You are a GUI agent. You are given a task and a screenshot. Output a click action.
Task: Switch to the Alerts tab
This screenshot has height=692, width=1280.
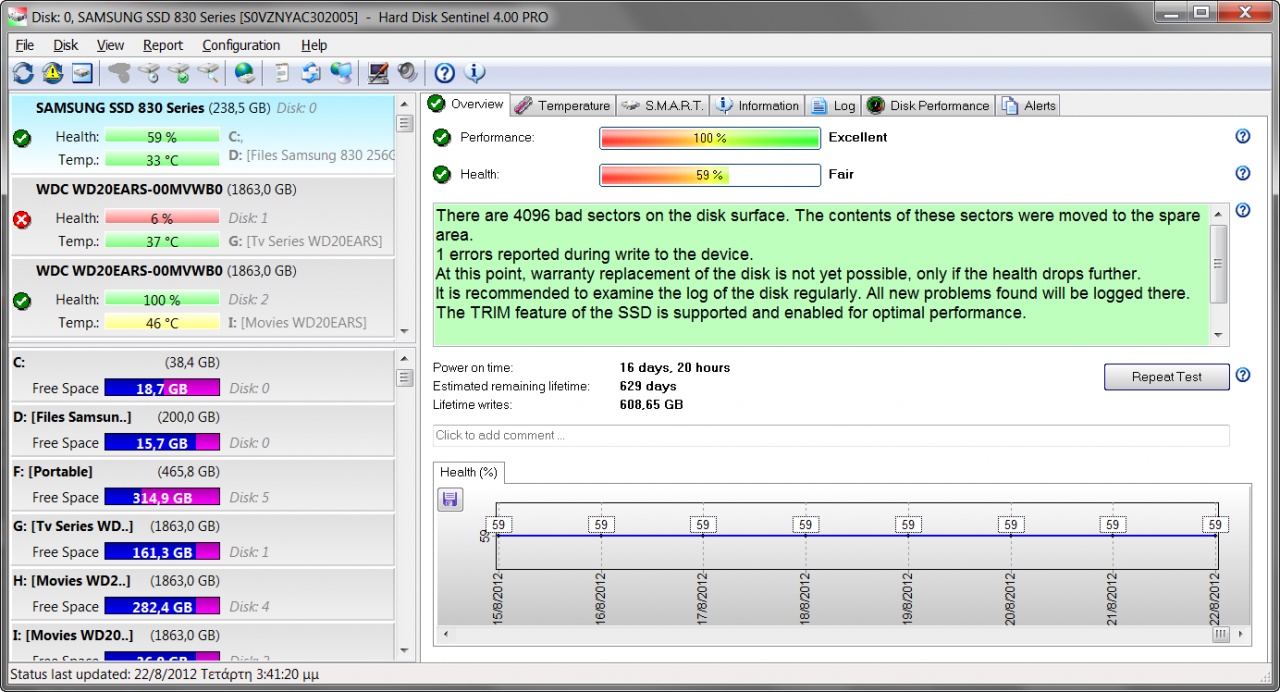pos(1028,105)
